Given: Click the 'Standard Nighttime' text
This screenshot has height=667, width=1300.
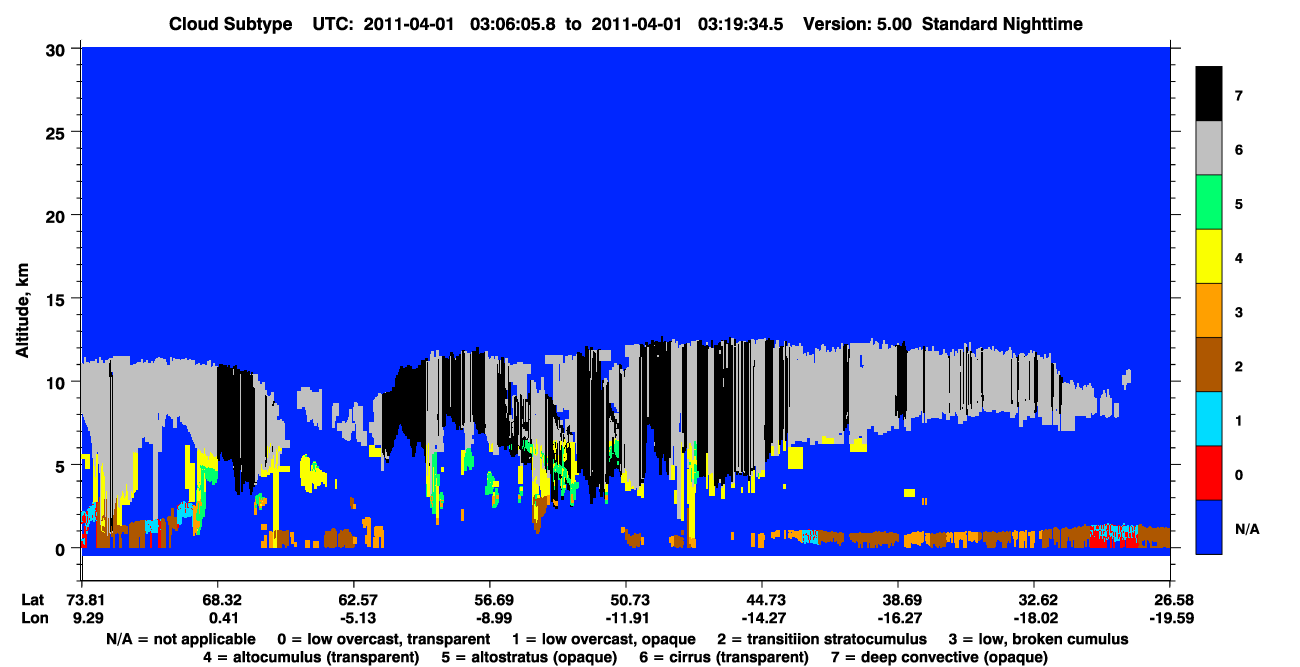Looking at the screenshot, I should 1002,24.
